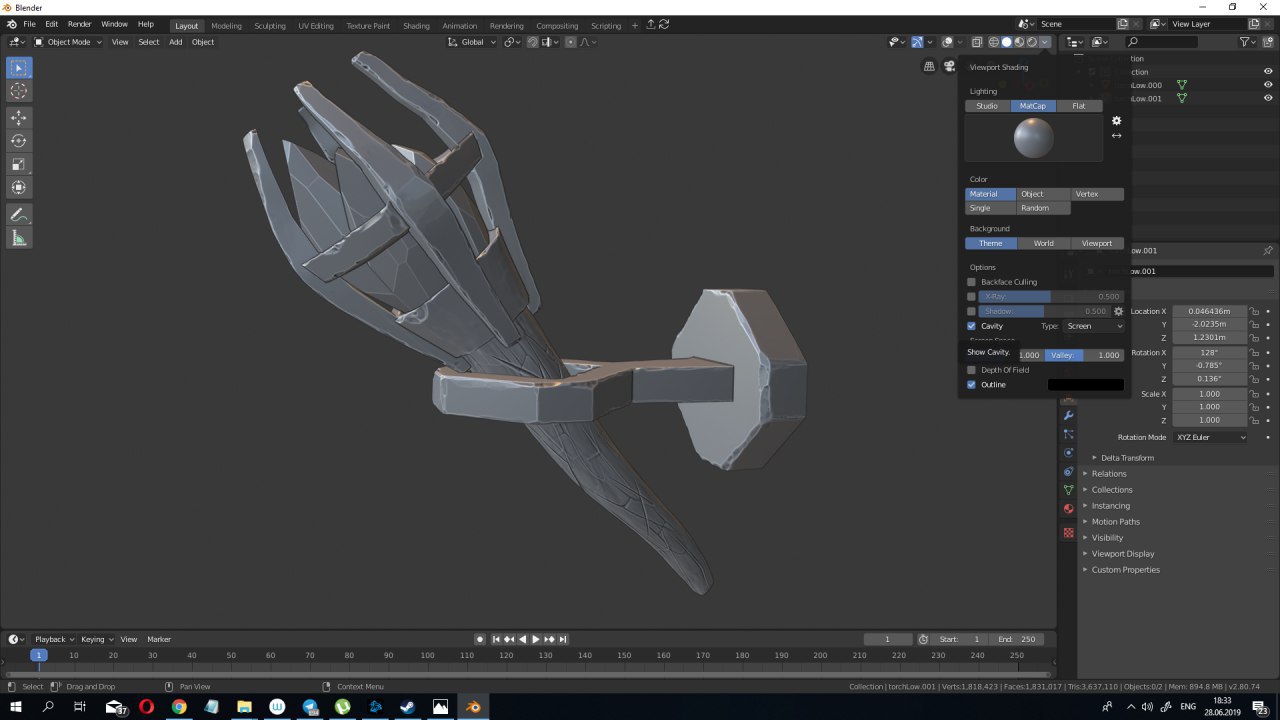Image resolution: width=1280 pixels, height=720 pixels.
Task: Expand the Collections panel
Action: [x=1112, y=490]
